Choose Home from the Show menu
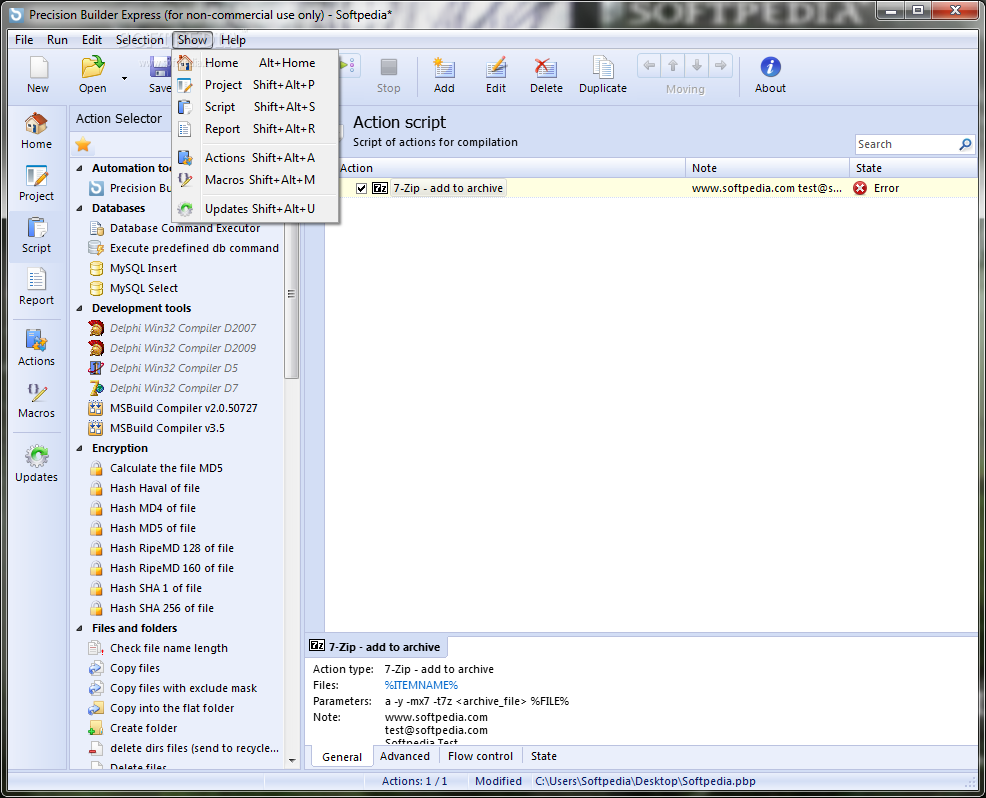Screen dimensions: 986x798 [255, 63]
